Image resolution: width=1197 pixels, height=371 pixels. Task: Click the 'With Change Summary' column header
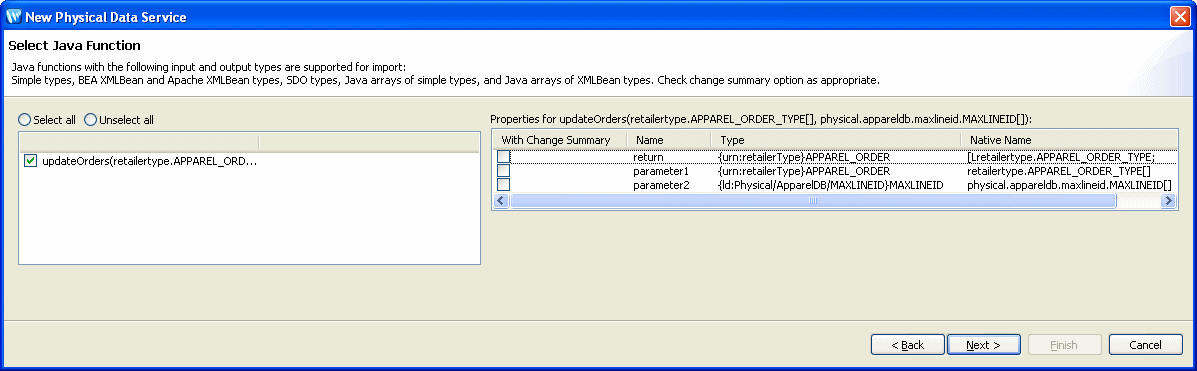(560, 140)
